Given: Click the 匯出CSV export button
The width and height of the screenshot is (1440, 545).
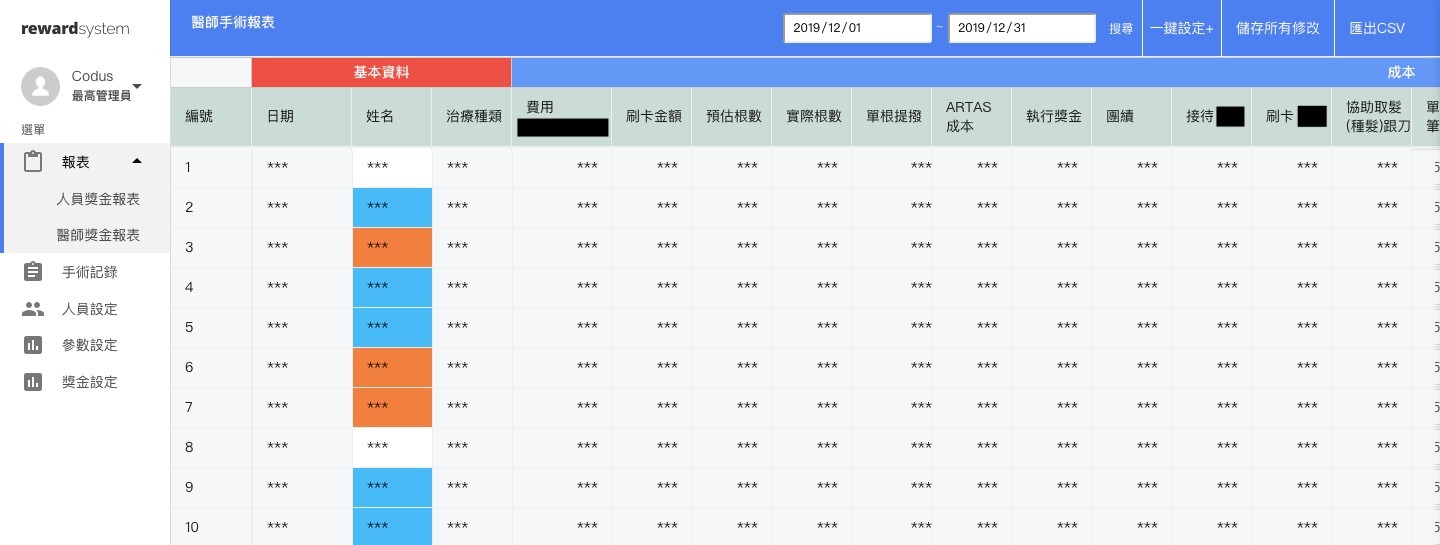Looking at the screenshot, I should pyautogui.click(x=1377, y=29).
